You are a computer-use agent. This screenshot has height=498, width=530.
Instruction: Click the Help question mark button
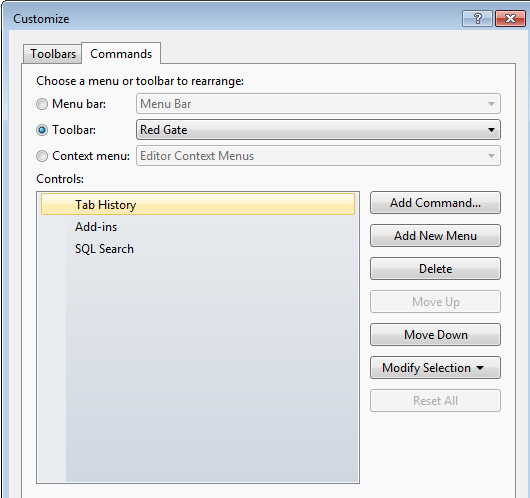pos(477,18)
